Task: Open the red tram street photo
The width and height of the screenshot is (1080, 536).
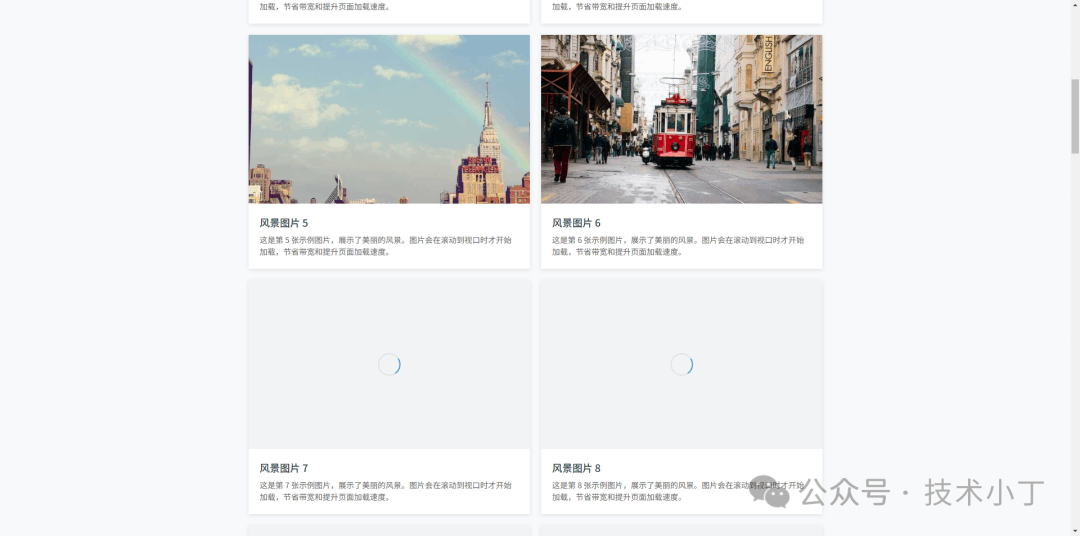Action: click(681, 119)
